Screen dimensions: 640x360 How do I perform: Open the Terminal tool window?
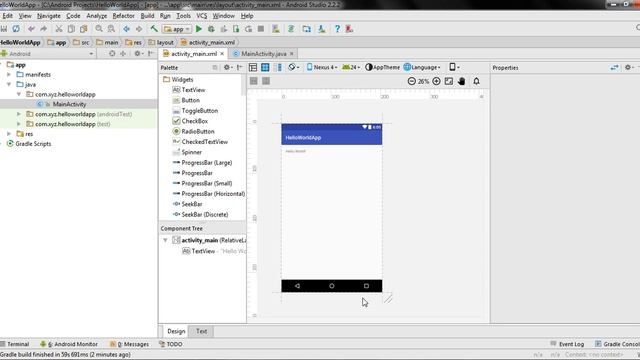coord(15,344)
